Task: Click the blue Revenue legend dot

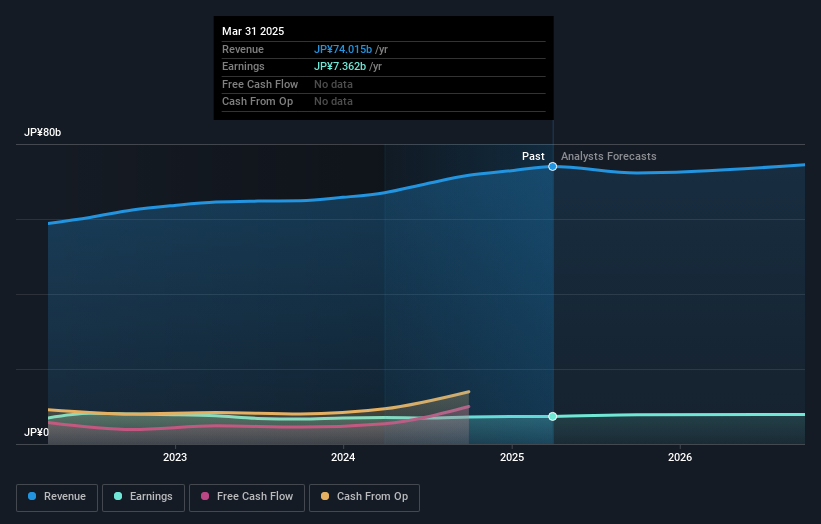Action: (x=32, y=496)
